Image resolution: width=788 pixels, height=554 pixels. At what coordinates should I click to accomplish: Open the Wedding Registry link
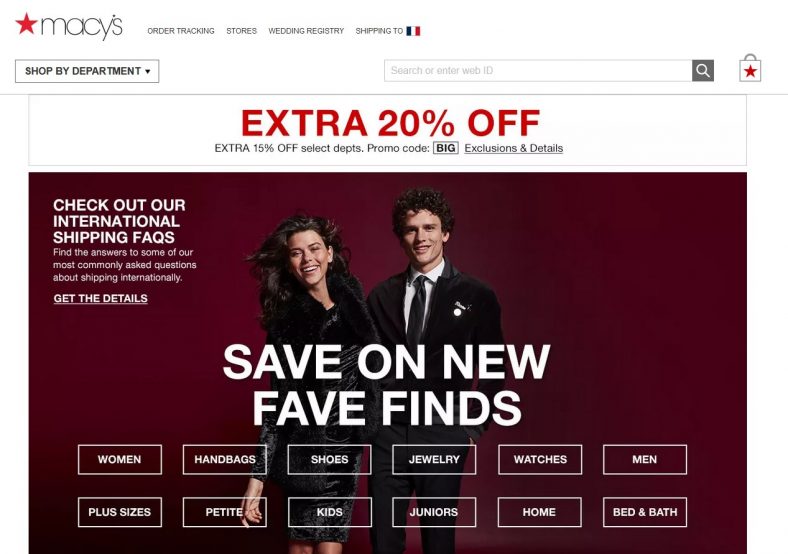click(x=306, y=31)
